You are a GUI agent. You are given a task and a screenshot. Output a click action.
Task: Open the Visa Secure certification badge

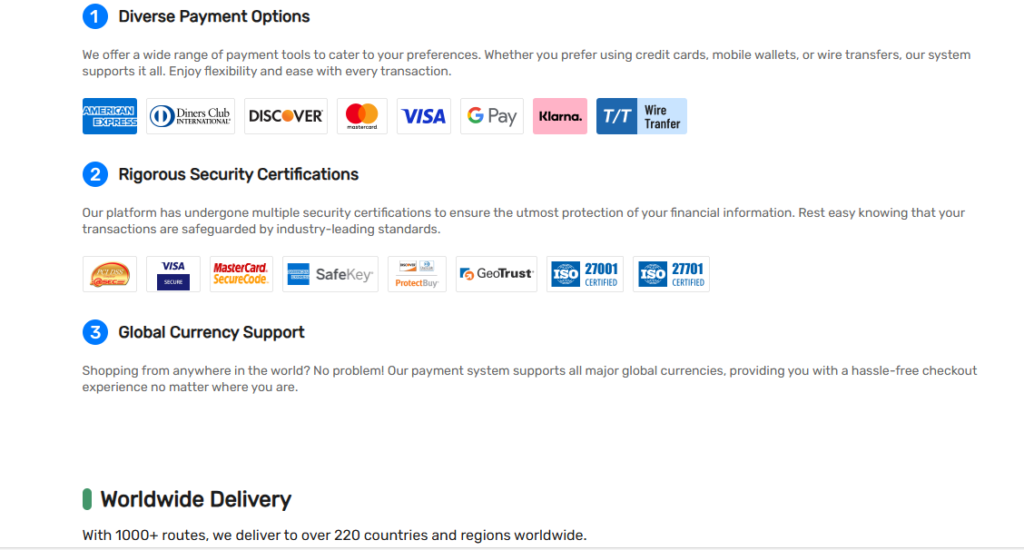(x=173, y=274)
